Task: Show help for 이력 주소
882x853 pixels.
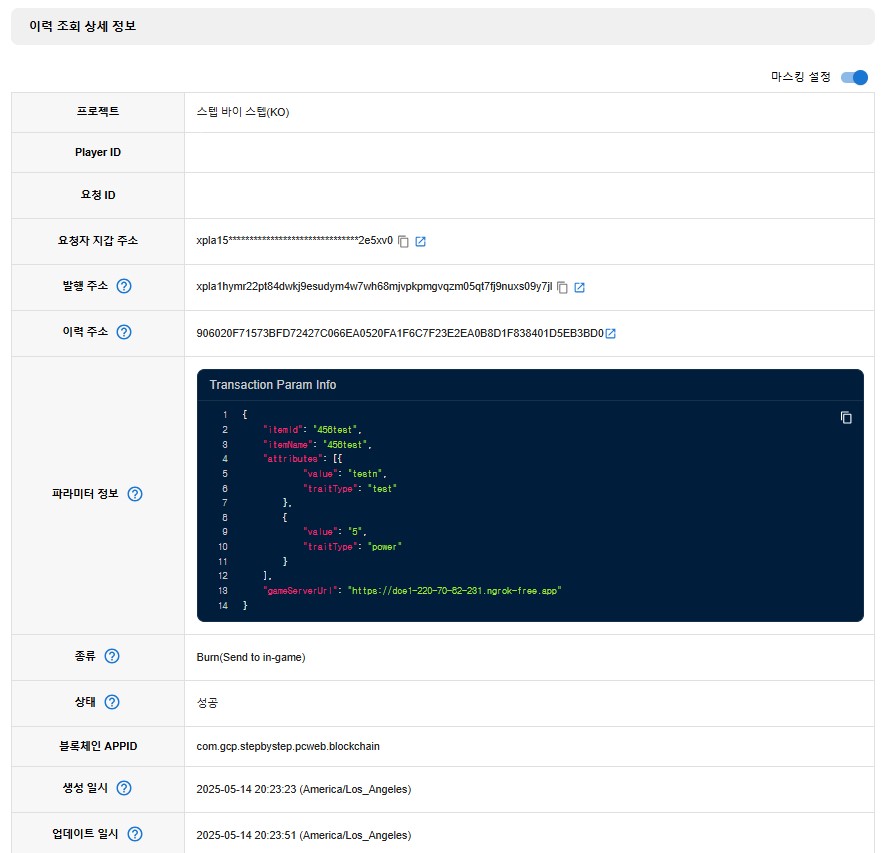Action: pyautogui.click(x=124, y=332)
